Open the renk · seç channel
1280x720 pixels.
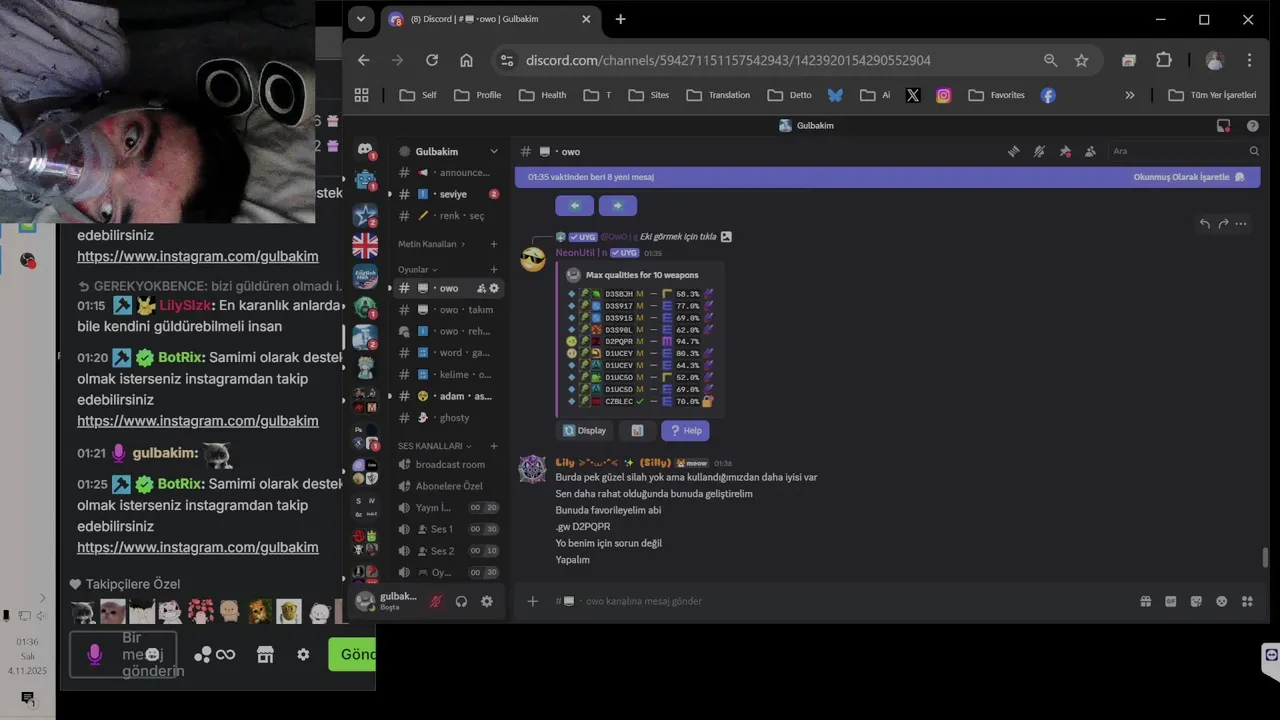[x=446, y=216]
